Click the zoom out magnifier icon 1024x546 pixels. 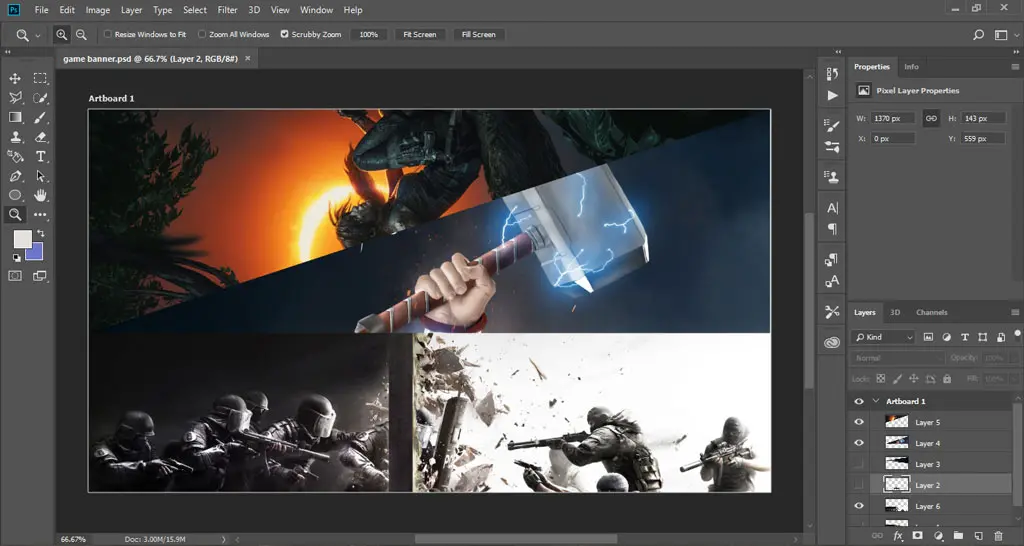81,34
